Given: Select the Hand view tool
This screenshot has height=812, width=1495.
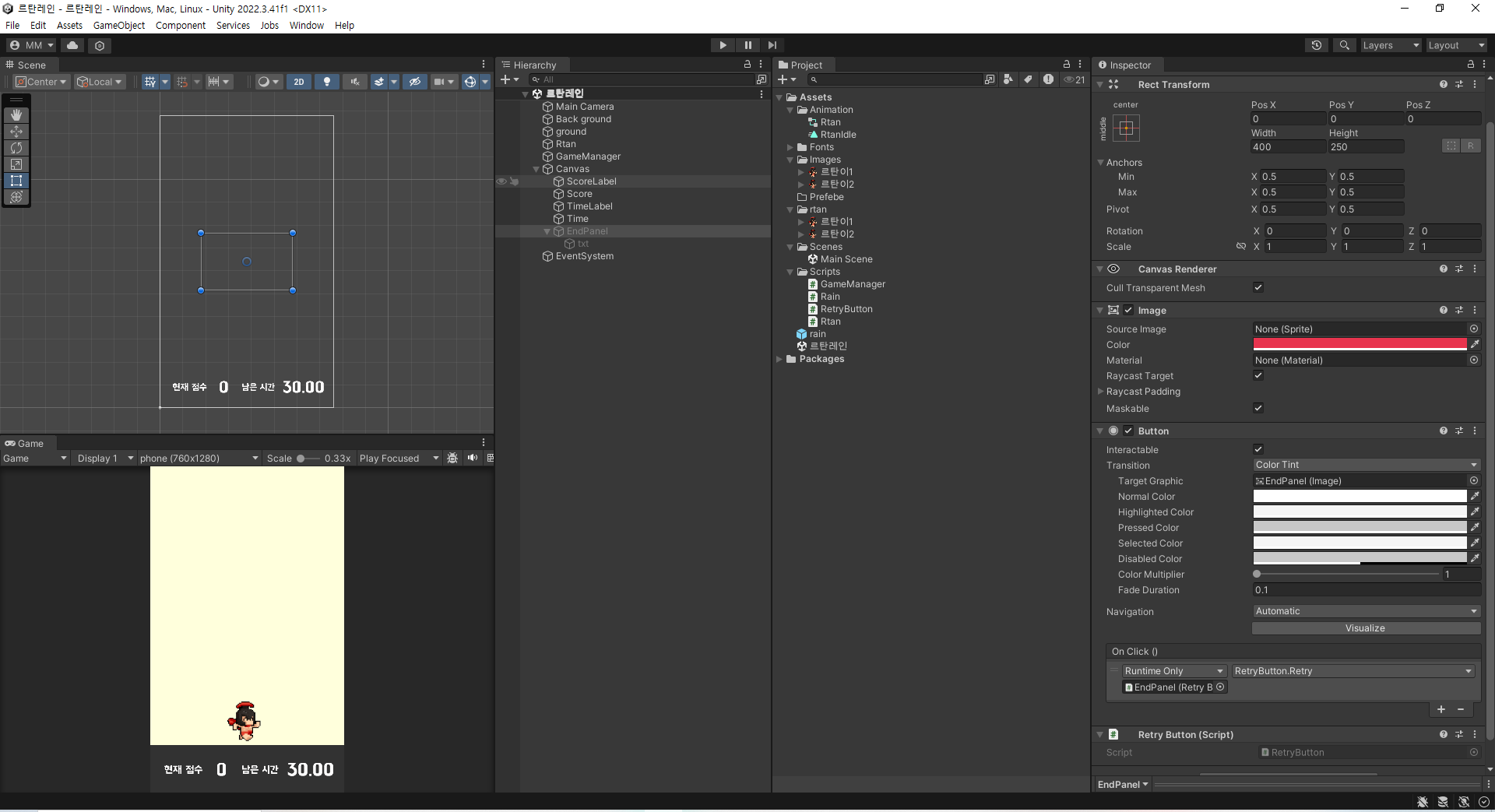Looking at the screenshot, I should (16, 115).
